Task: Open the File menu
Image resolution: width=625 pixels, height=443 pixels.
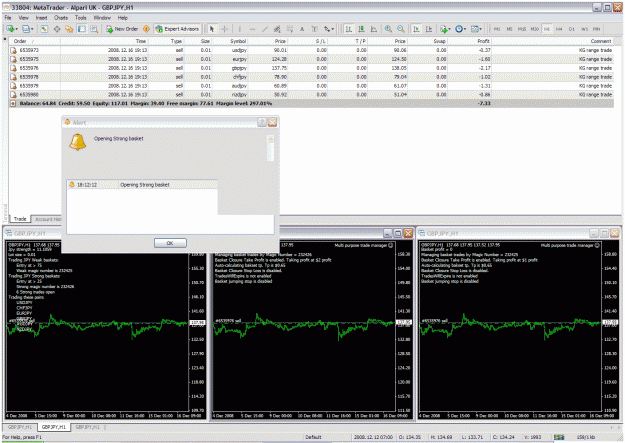Action: coord(8,18)
